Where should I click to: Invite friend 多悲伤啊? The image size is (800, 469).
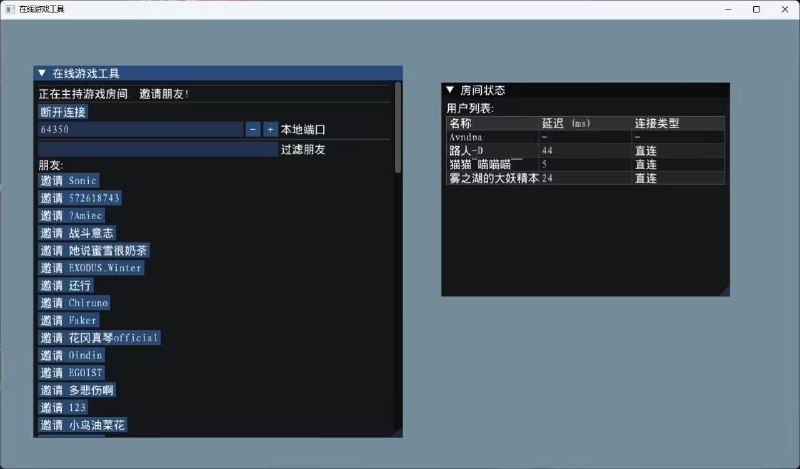coord(77,390)
